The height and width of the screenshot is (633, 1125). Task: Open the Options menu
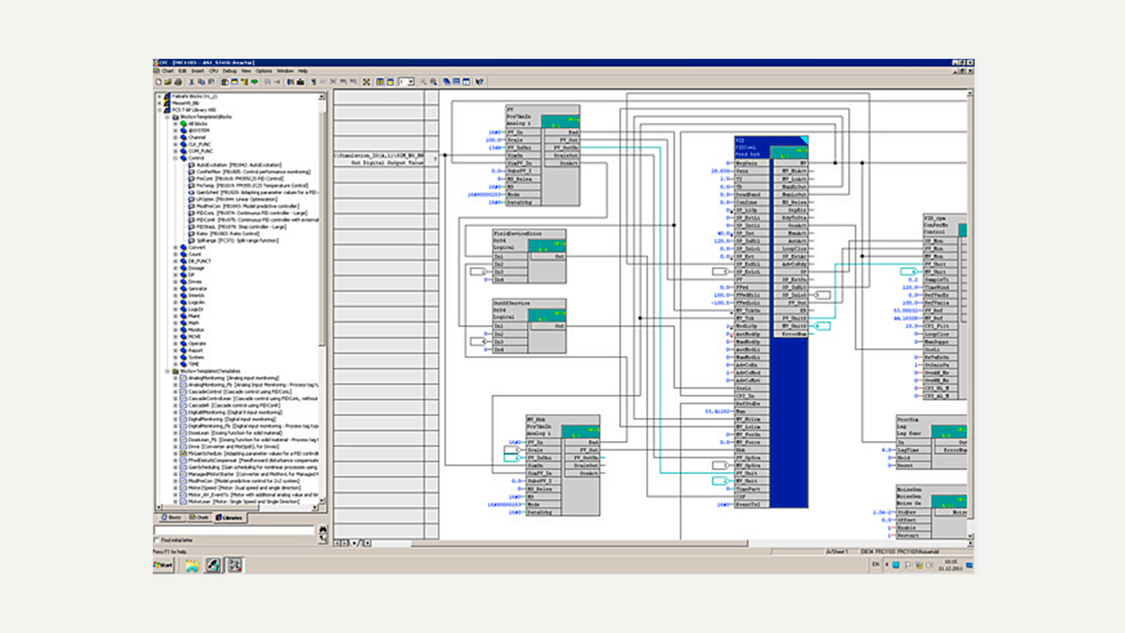click(265, 71)
